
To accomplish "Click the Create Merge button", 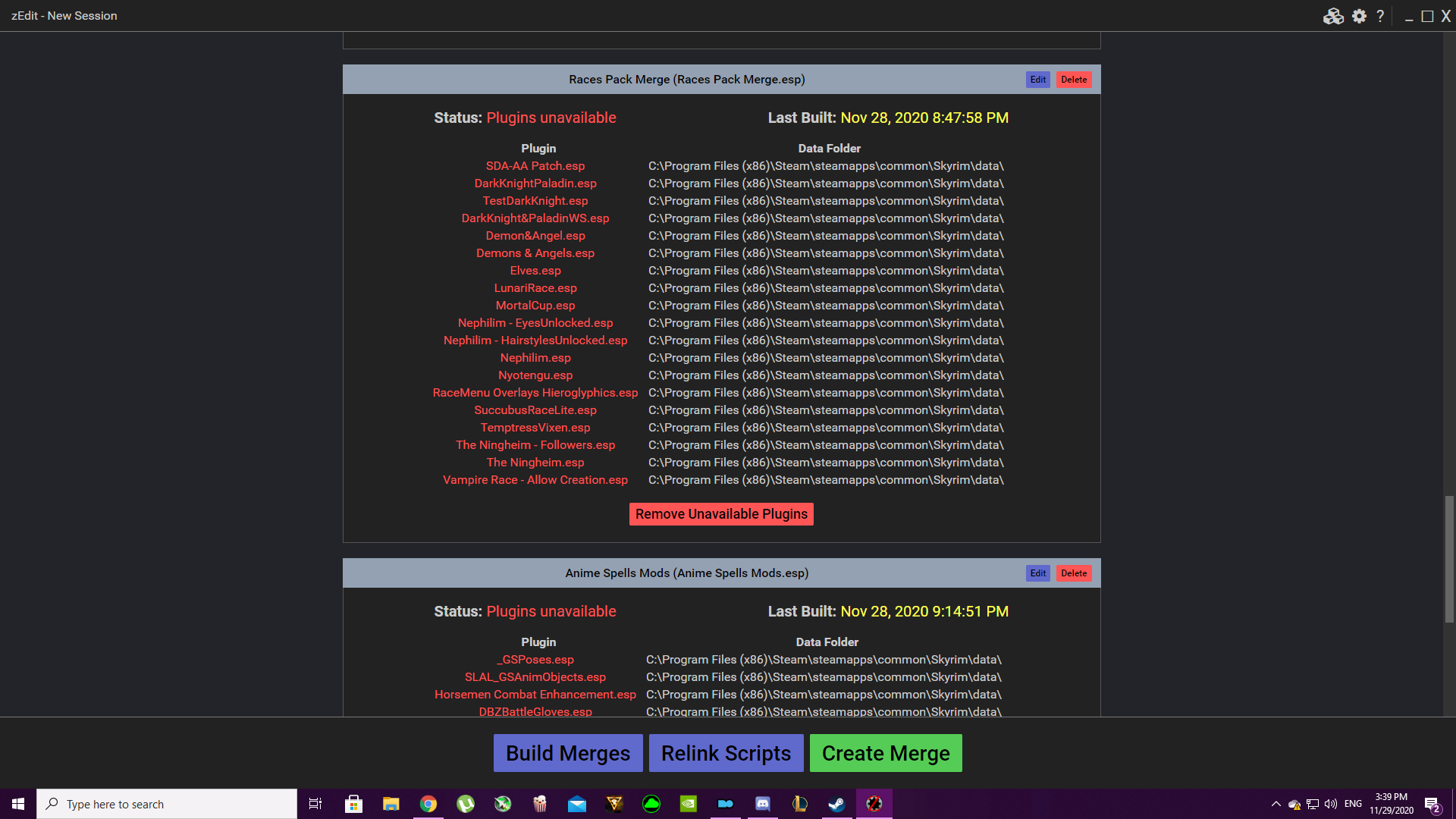I will [886, 753].
